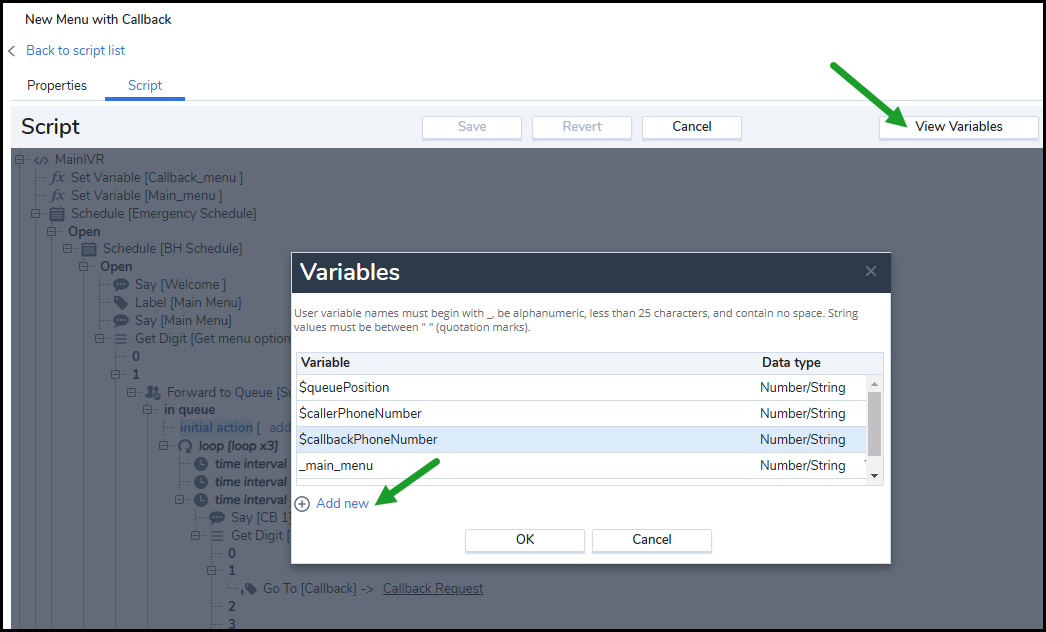Click the back arrow chevron icon
Viewport: 1046px width, 632px height.
tap(11, 51)
